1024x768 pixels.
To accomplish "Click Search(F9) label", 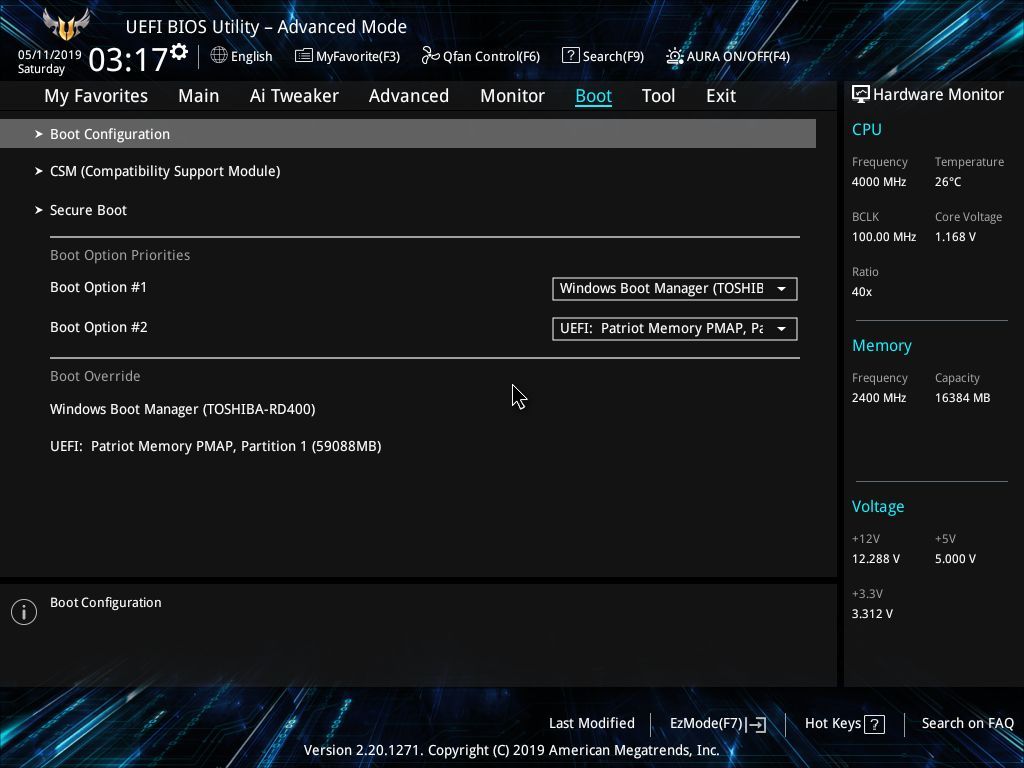I will pos(613,57).
